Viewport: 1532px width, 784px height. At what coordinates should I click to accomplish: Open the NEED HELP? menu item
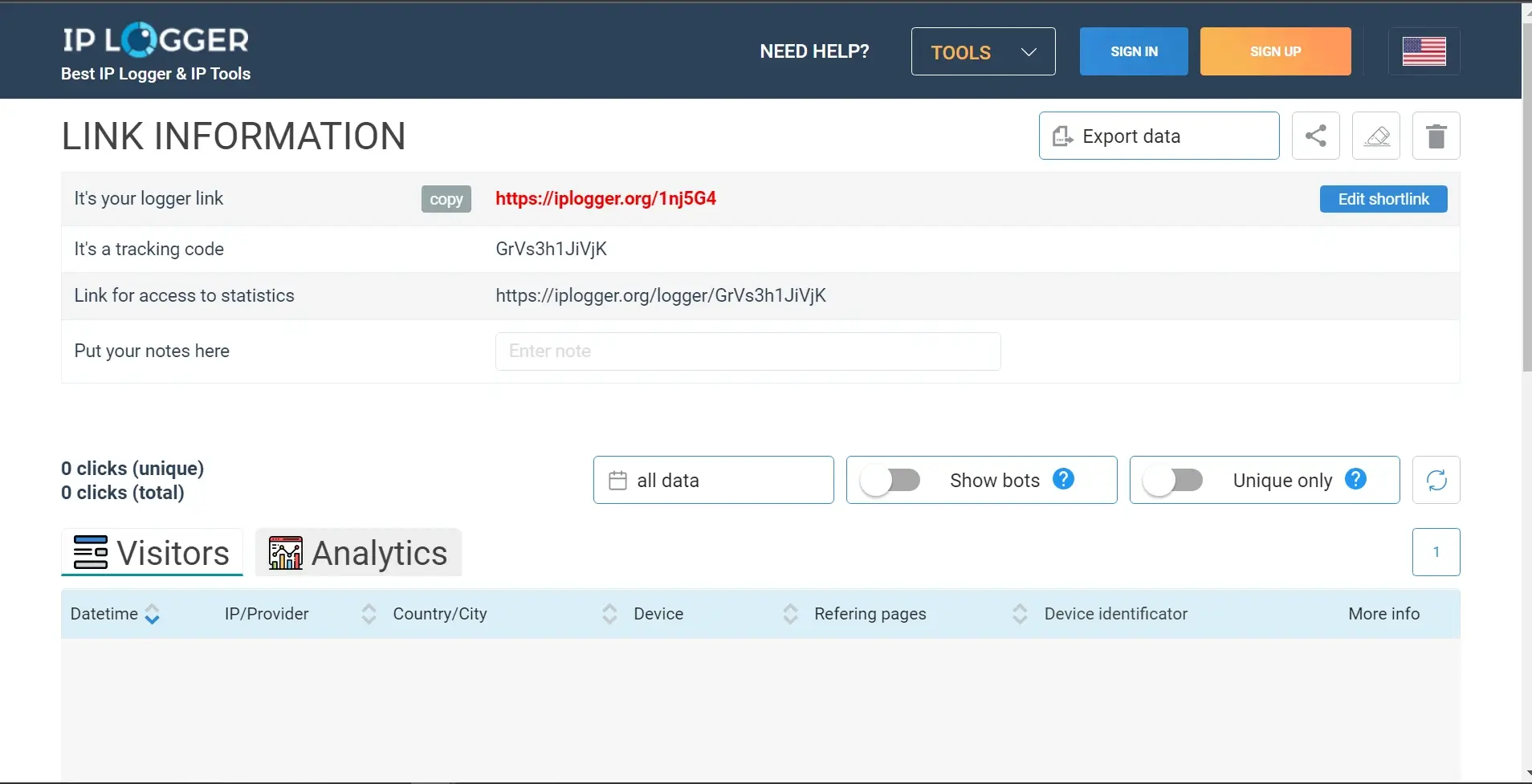[814, 51]
